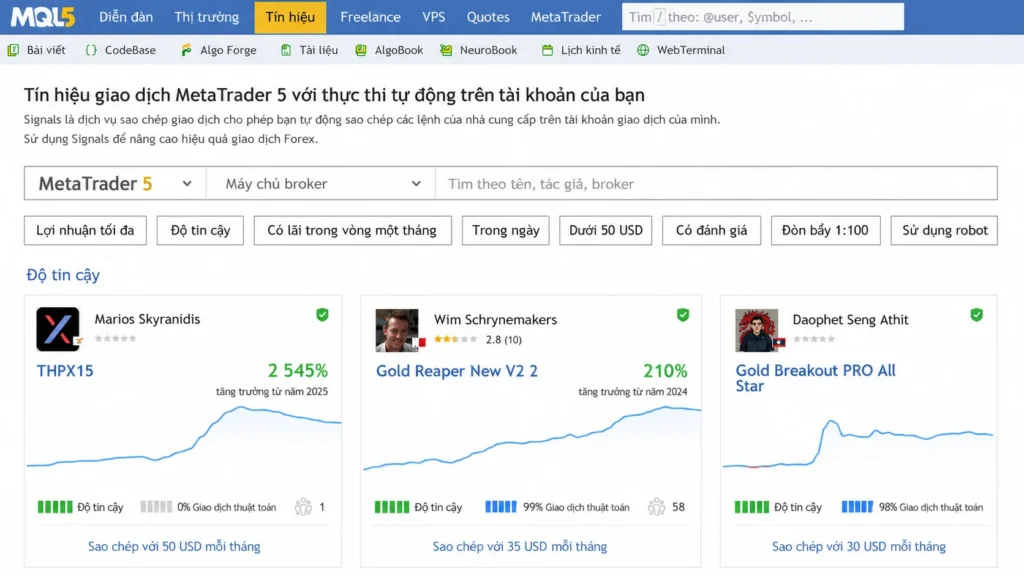Screen dimensions: 1024x576
Task: Click the 2.8 (10) rating text
Action: [x=504, y=340]
